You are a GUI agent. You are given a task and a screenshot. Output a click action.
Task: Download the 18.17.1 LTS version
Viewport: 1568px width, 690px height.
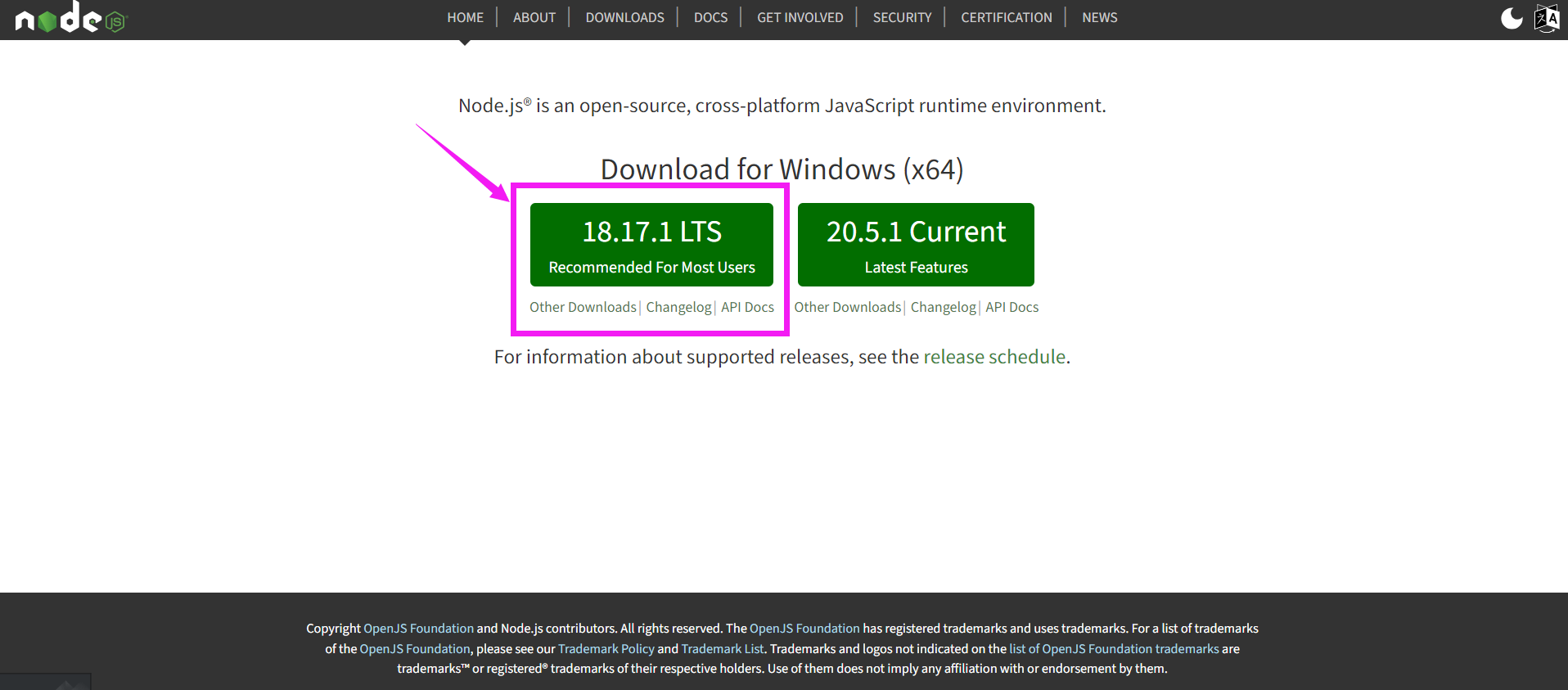point(651,245)
